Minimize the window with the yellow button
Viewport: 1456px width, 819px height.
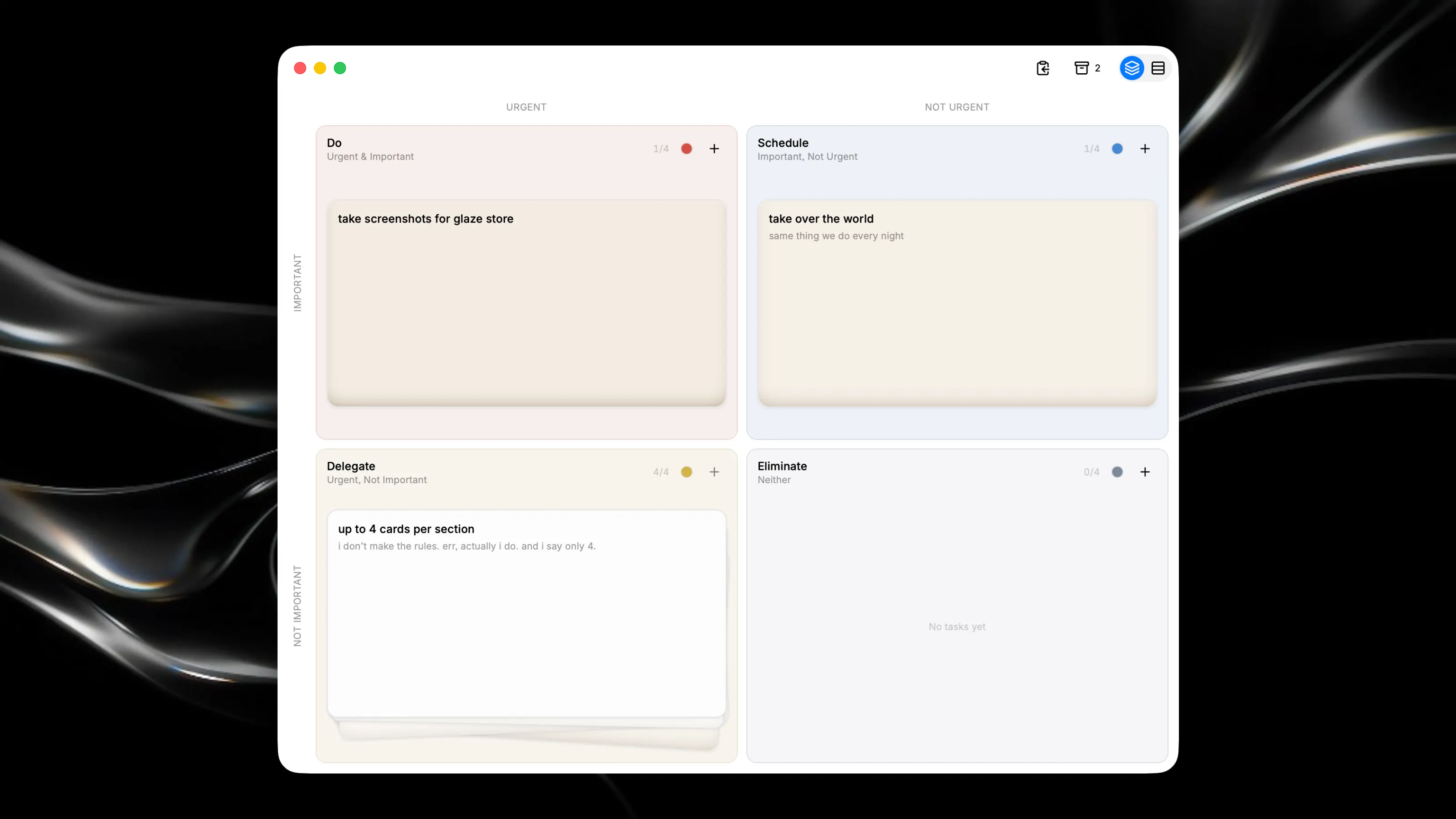(x=320, y=68)
